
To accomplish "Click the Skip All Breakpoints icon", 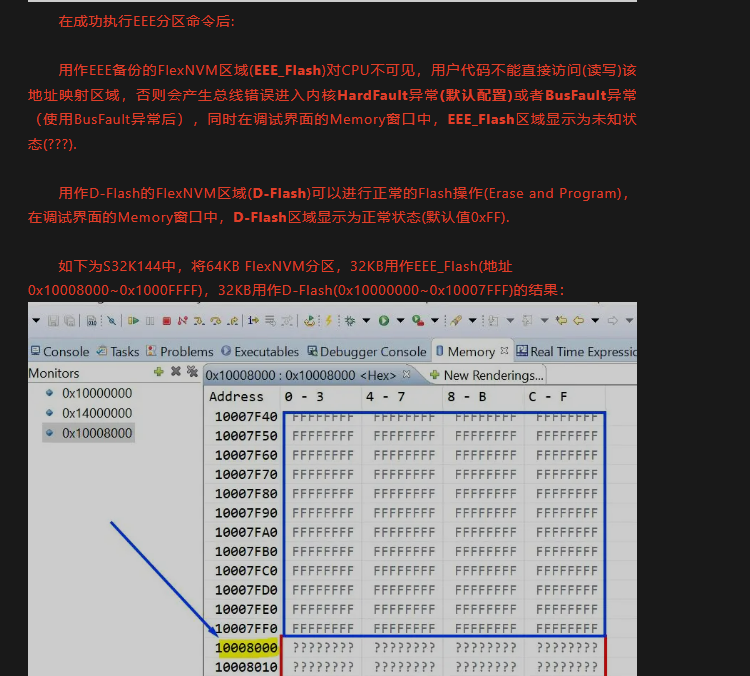I will click(x=112, y=321).
